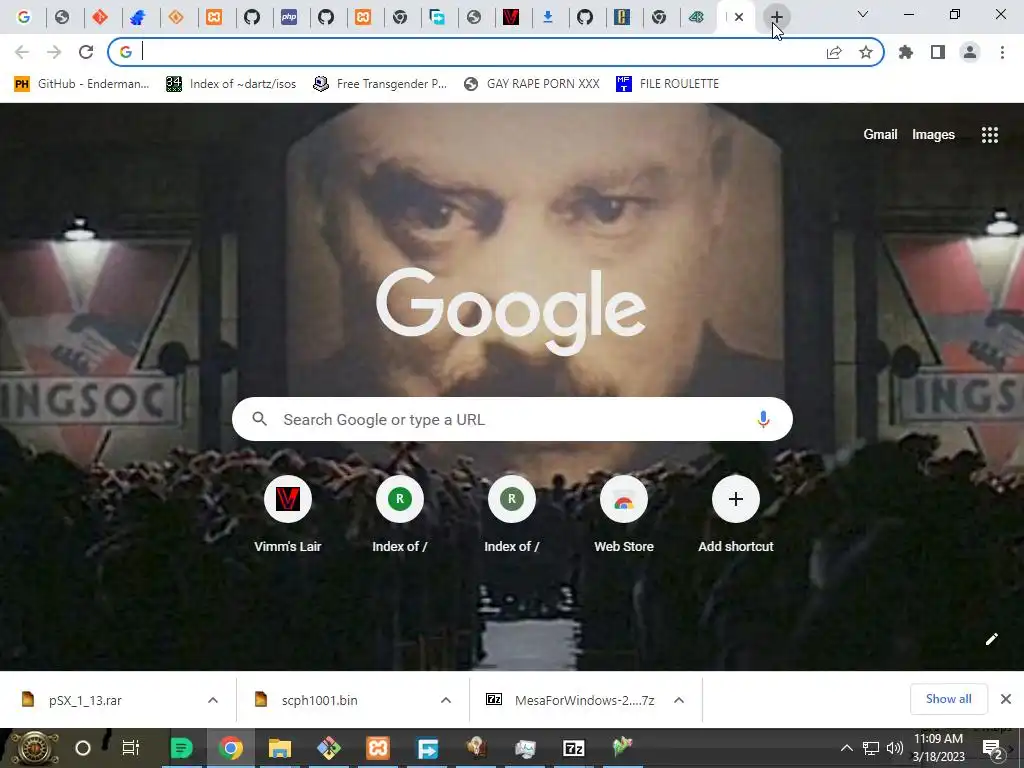Viewport: 1024px width, 768px height.
Task: Start voice search with the microphone
Action: click(x=763, y=419)
